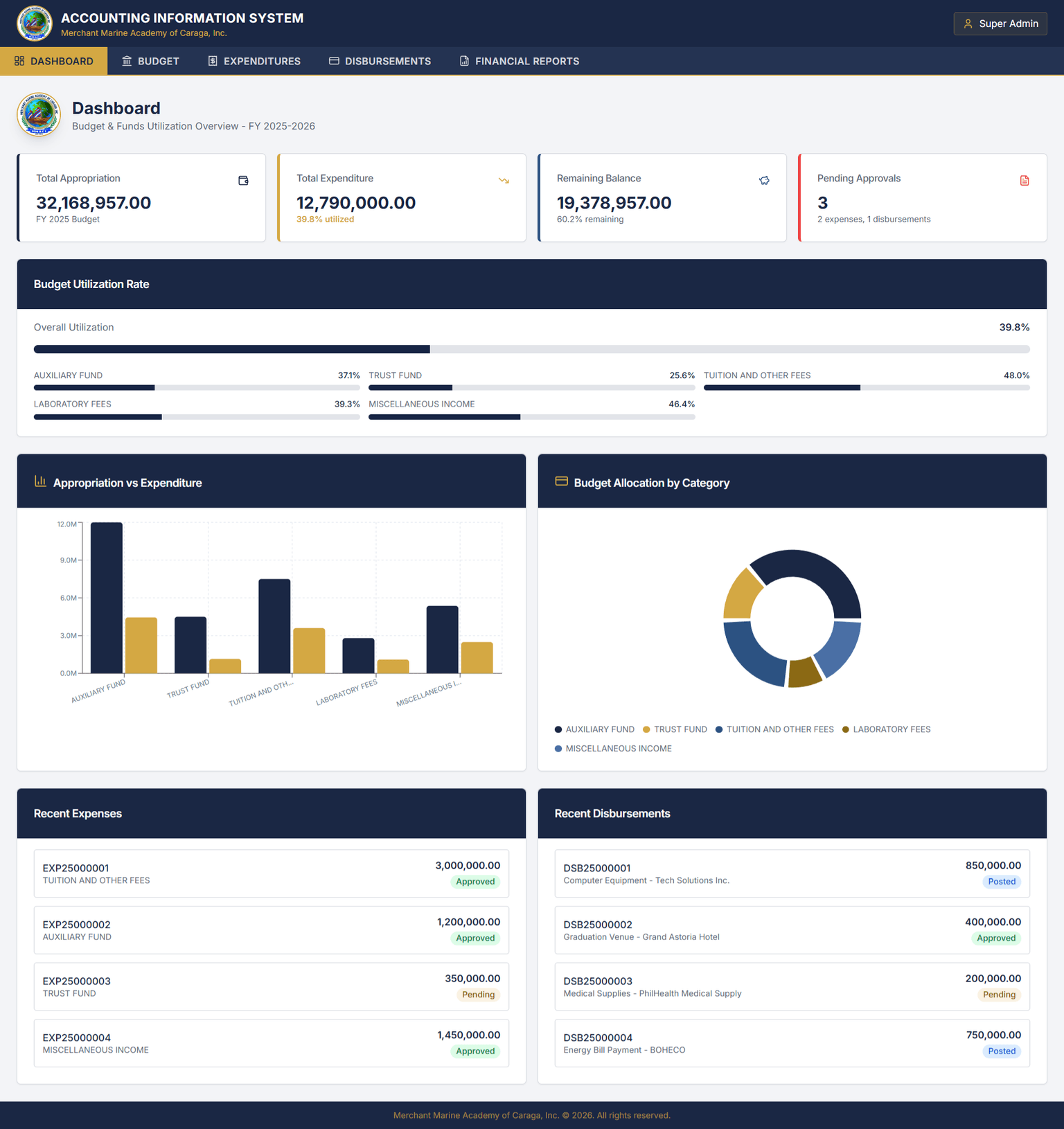Click the card icon beside Budget Allocation by Category

(561, 481)
